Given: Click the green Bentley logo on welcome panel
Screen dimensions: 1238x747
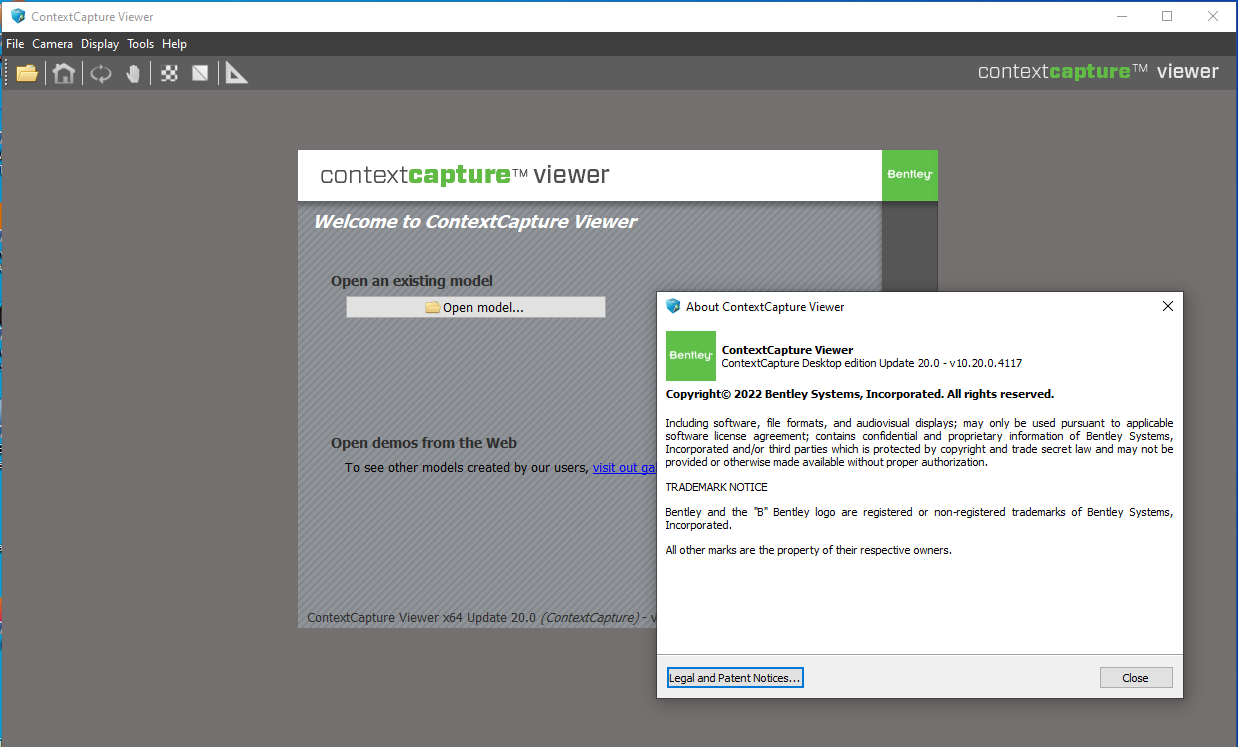Looking at the screenshot, I should click(x=909, y=175).
